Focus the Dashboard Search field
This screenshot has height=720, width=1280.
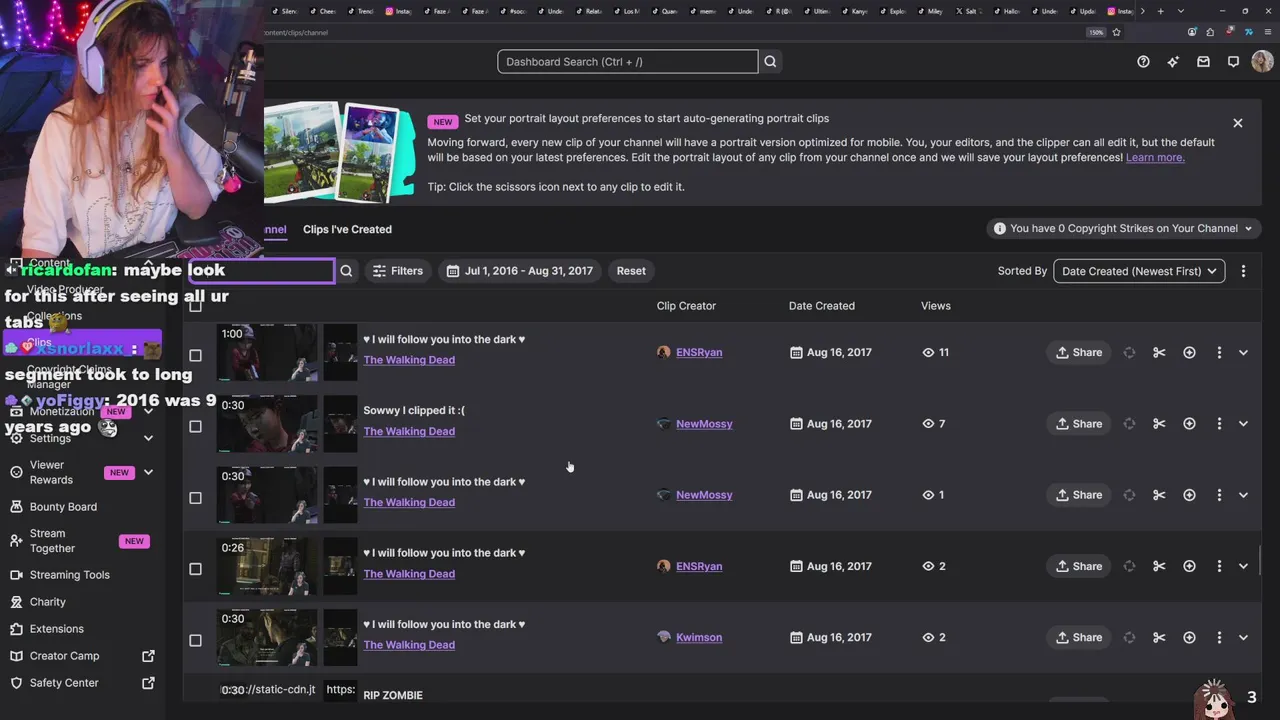(627, 62)
